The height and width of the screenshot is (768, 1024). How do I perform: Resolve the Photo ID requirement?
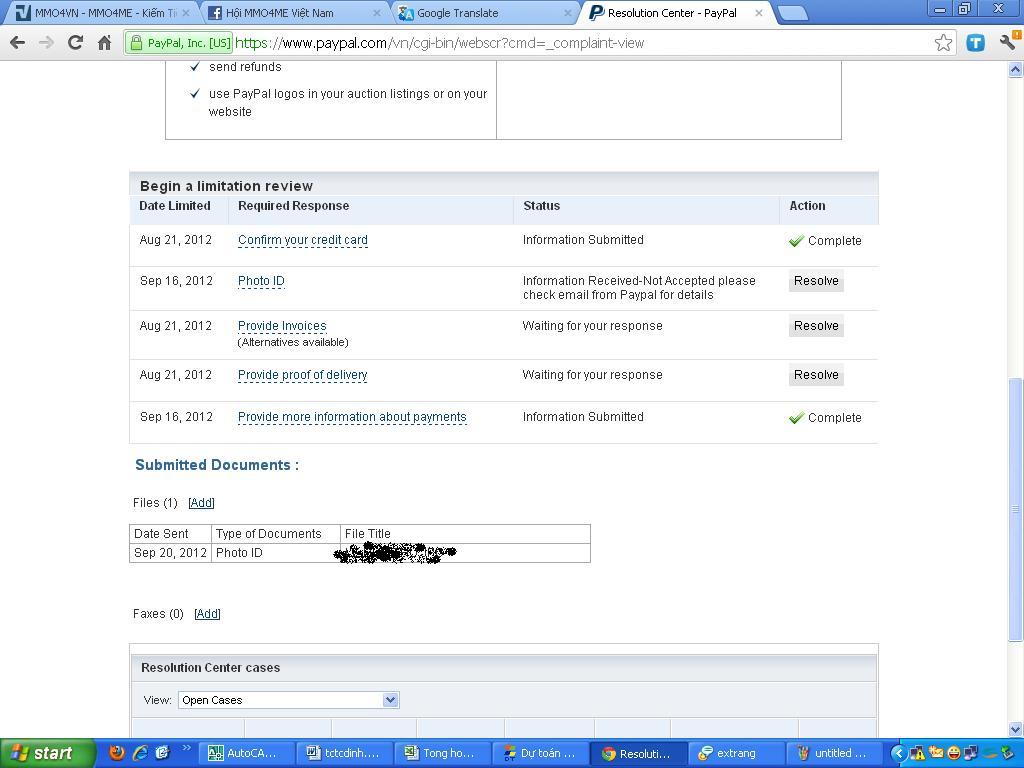pos(816,281)
